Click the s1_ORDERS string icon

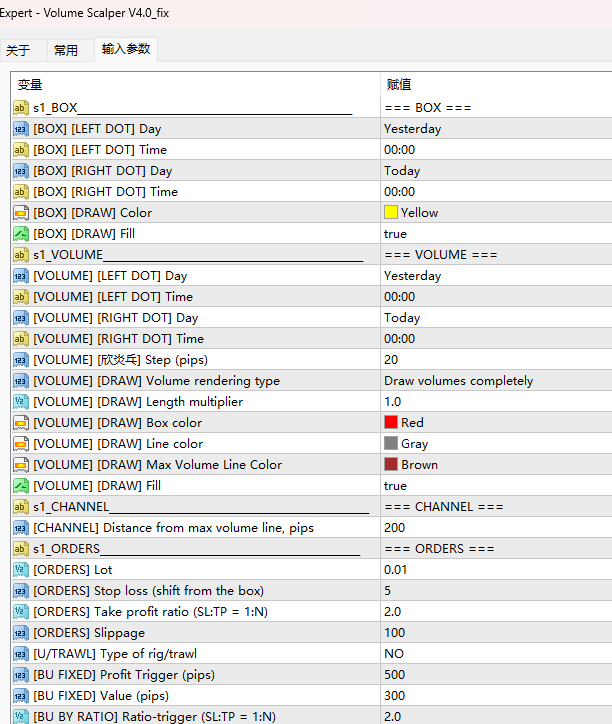[x=21, y=549]
